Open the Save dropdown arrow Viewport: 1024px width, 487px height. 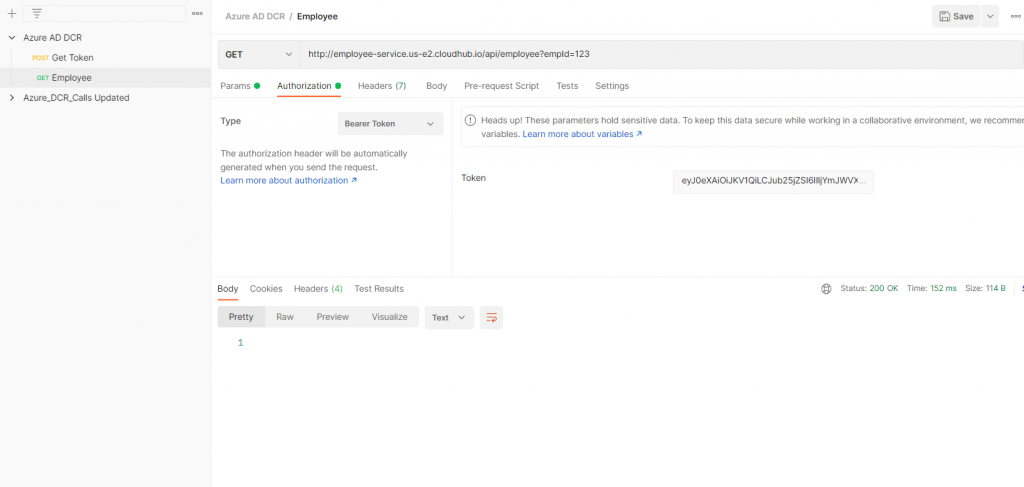(990, 16)
